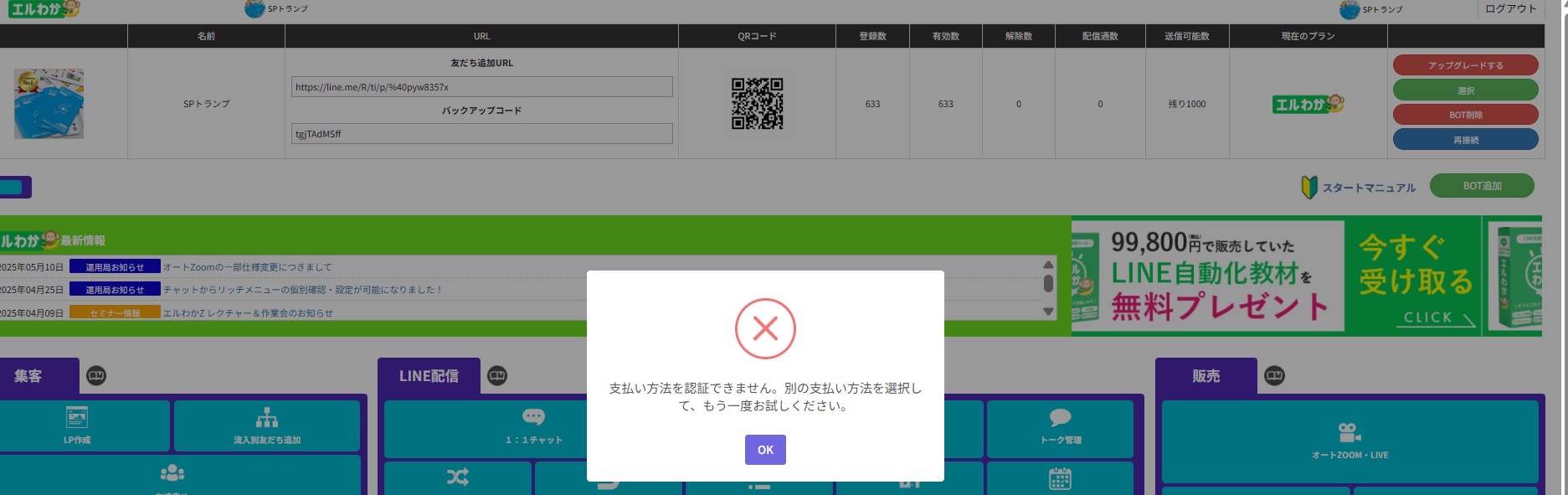Open the 1:1チャット tile
This screenshot has height=495, width=1568.
pos(533,427)
